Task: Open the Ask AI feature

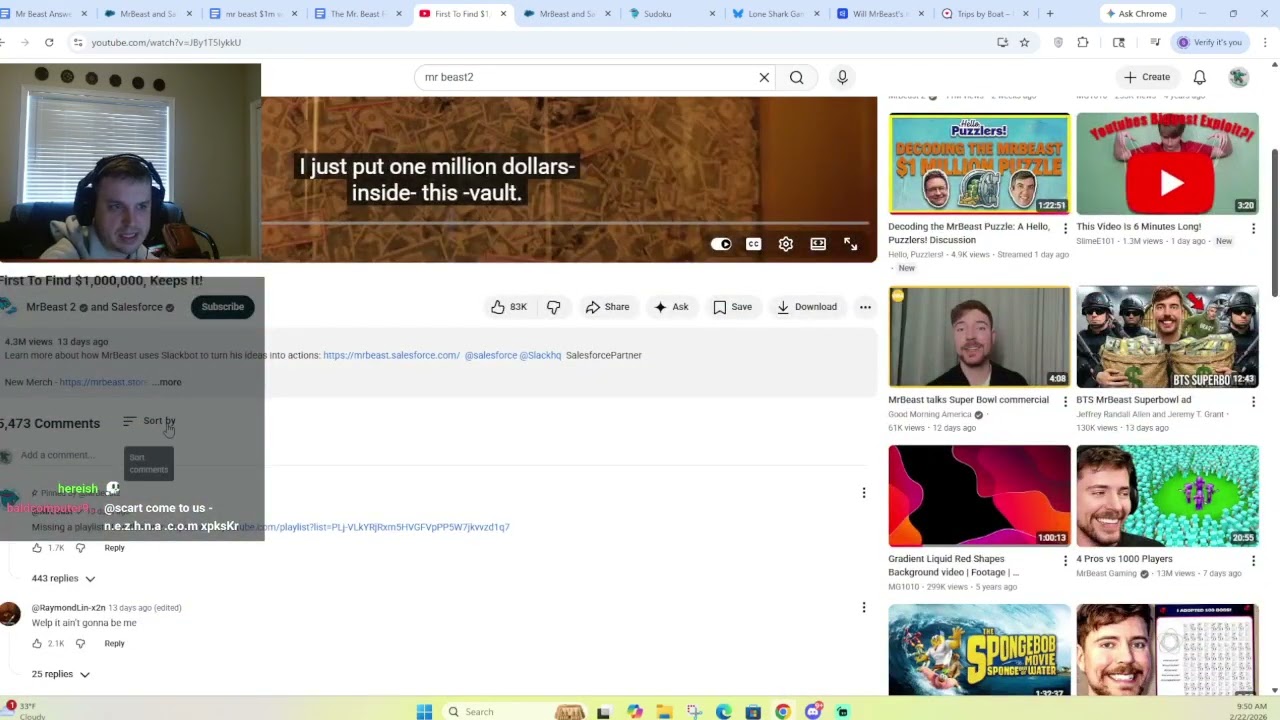Action: [x=670, y=307]
